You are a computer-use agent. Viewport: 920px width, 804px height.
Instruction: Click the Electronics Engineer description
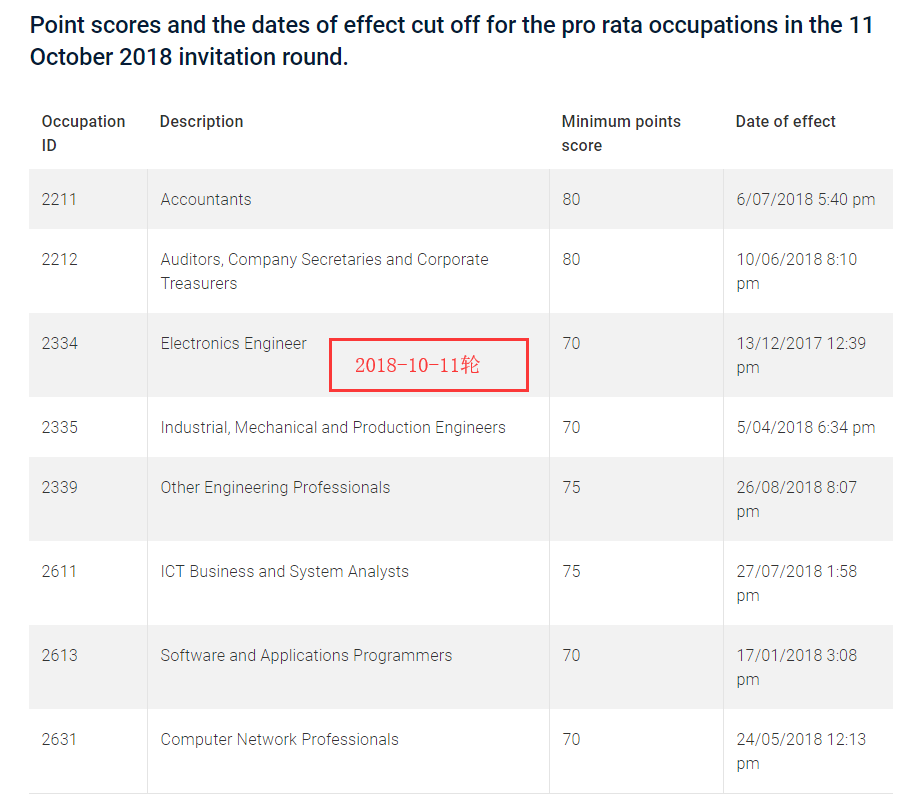pyautogui.click(x=233, y=343)
